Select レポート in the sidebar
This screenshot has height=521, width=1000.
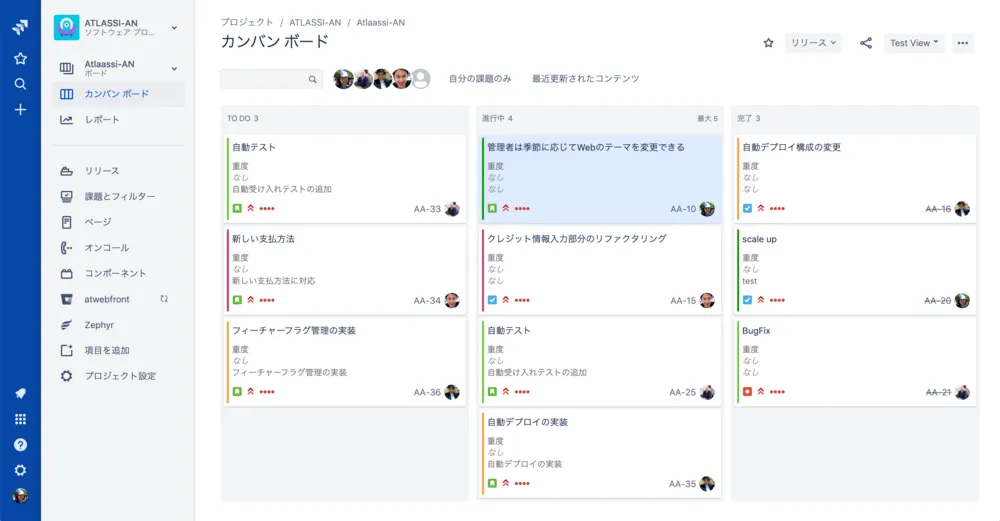pos(102,120)
